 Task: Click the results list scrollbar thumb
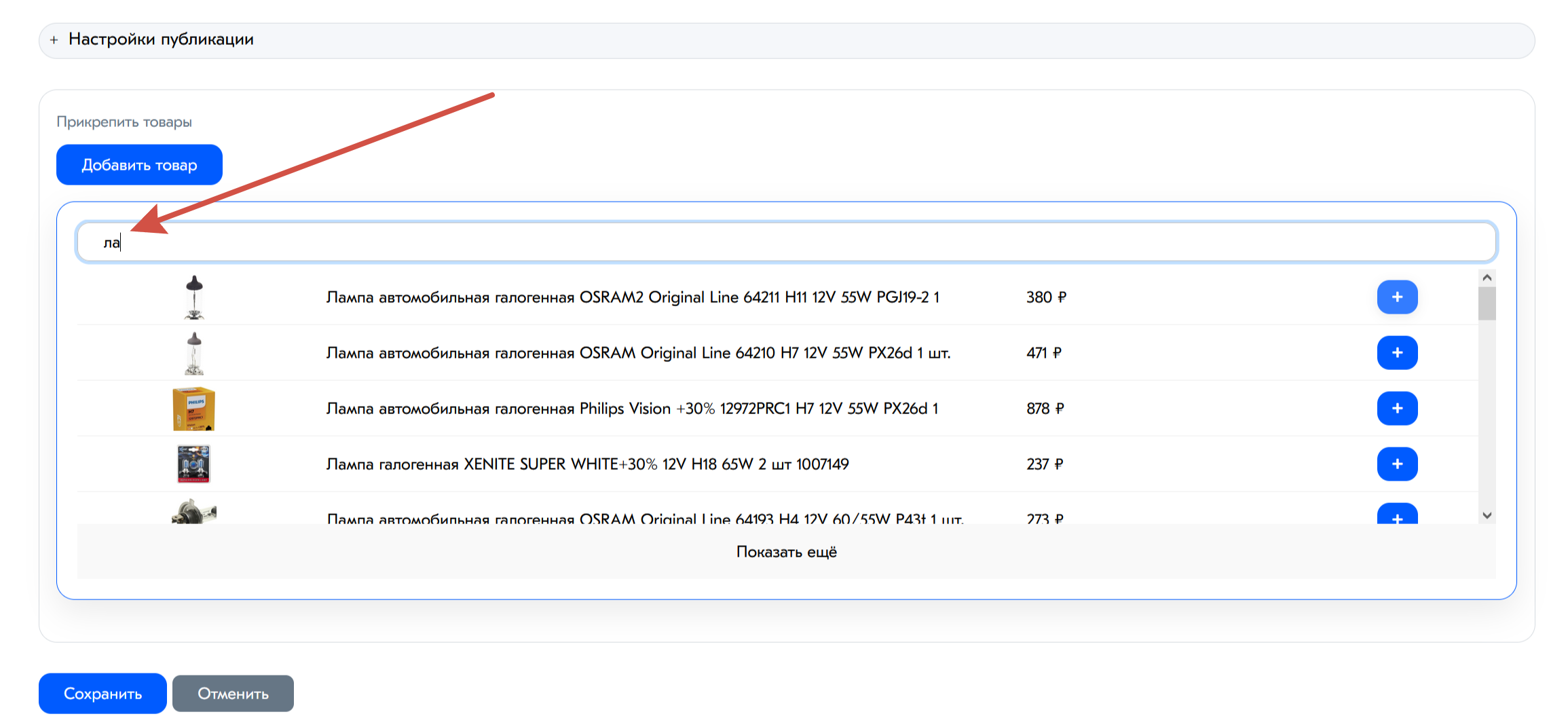click(1487, 303)
